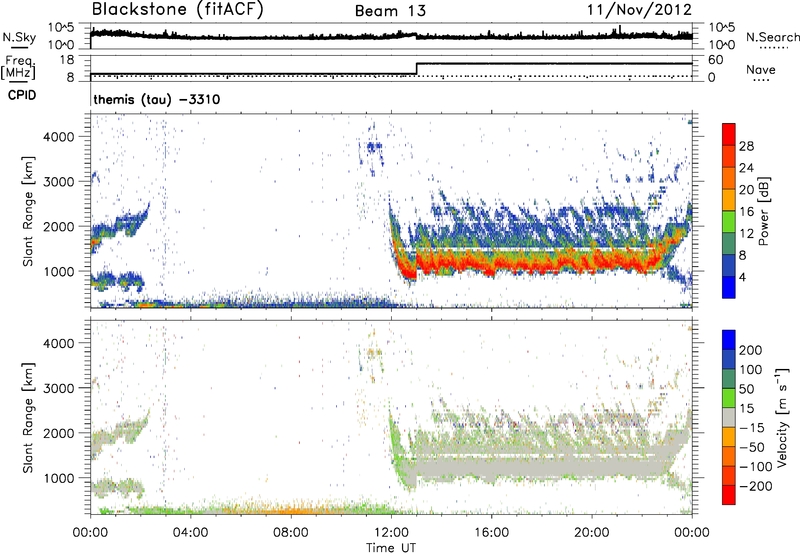Click the 04:00 time tick label
This screenshot has height=554, width=800.
[x=191, y=533]
